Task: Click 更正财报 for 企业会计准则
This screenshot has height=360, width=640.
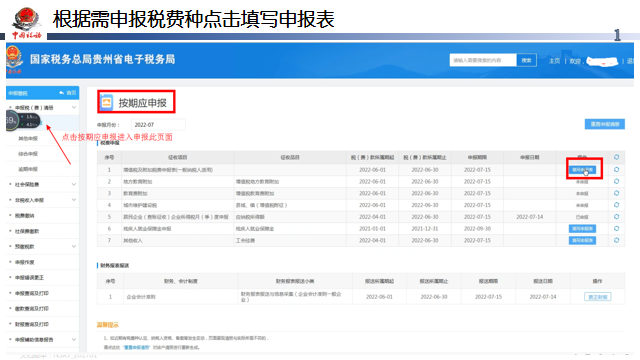Action: point(598,297)
